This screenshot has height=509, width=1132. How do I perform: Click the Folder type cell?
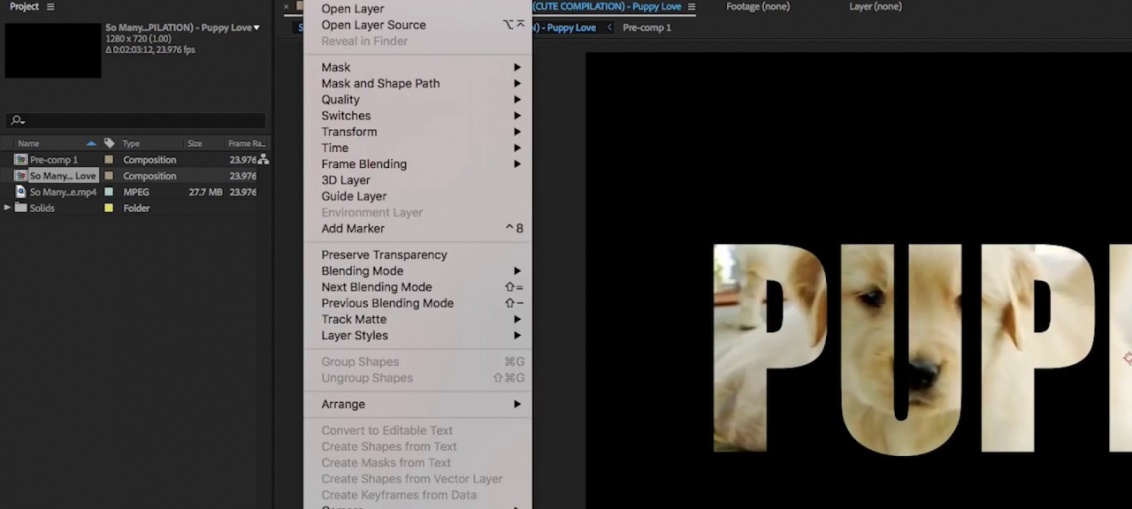[136, 208]
